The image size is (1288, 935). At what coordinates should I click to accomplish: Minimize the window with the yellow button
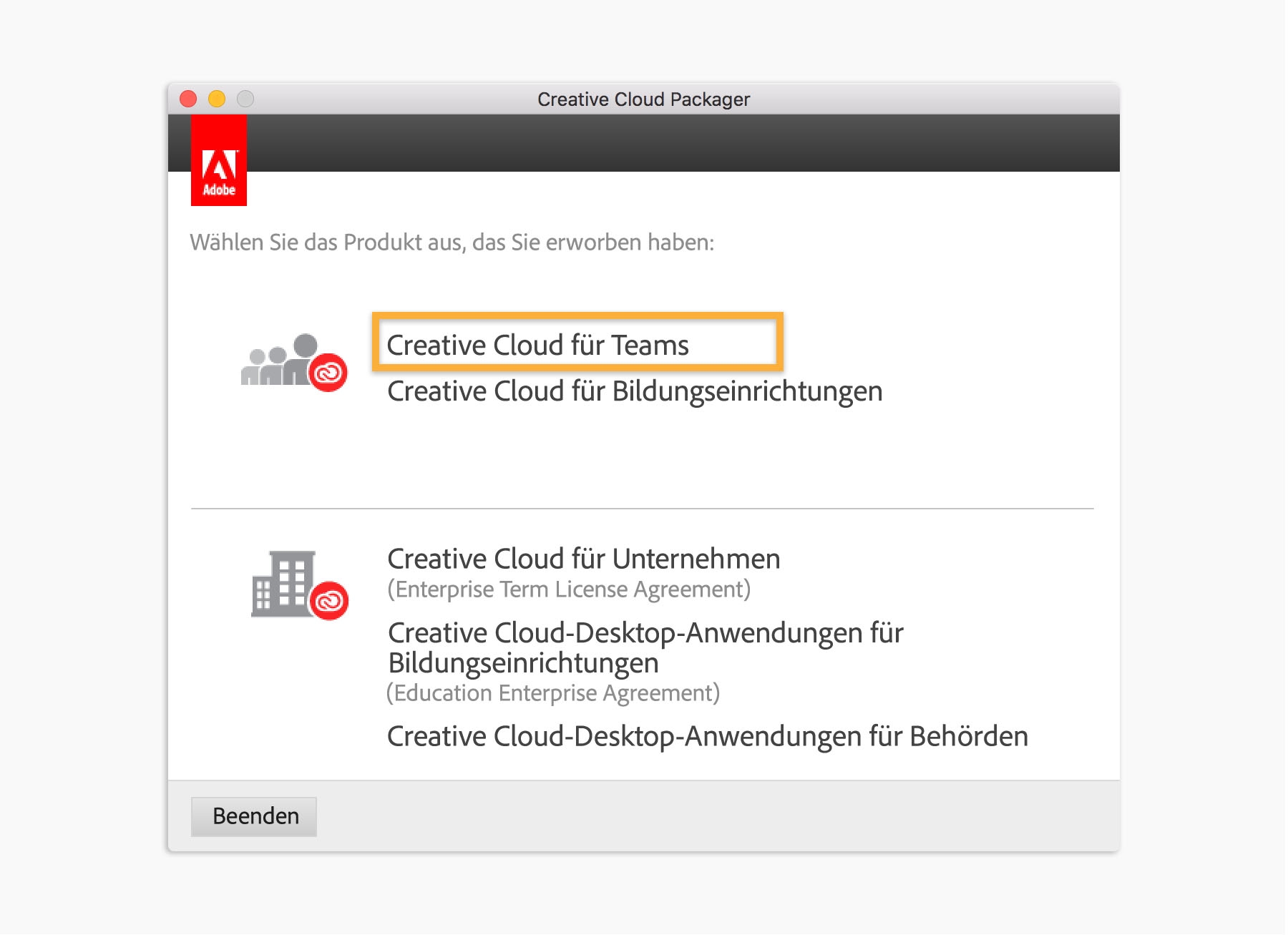[217, 99]
